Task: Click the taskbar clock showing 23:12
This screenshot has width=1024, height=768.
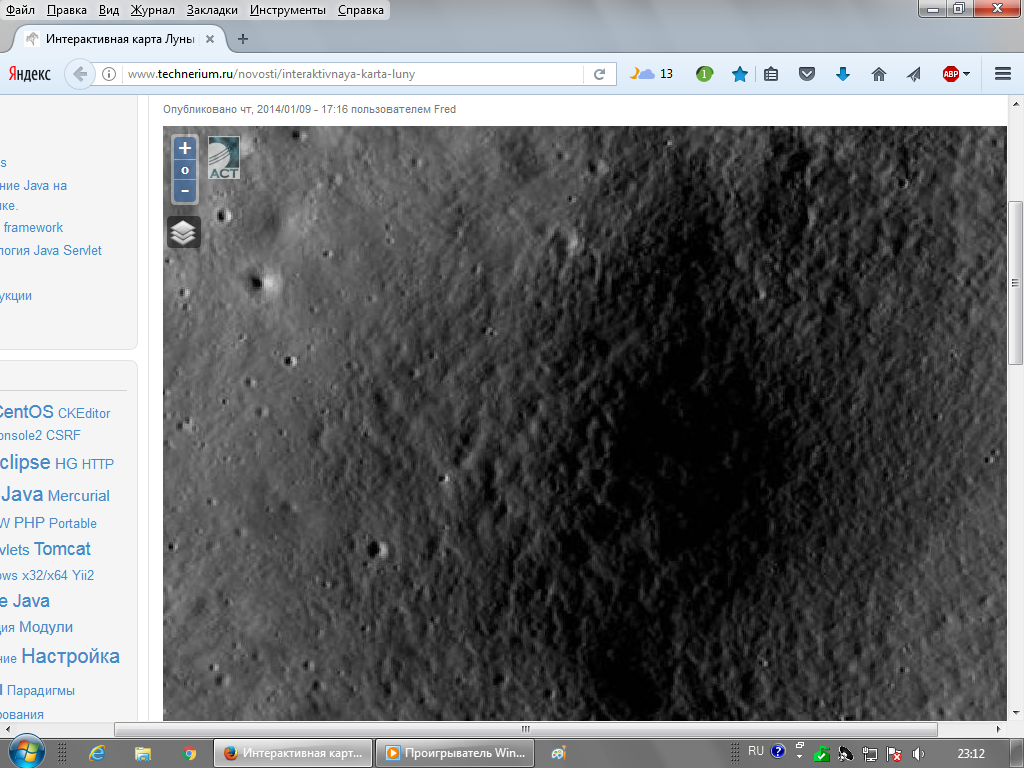Action: pyautogui.click(x=970, y=754)
